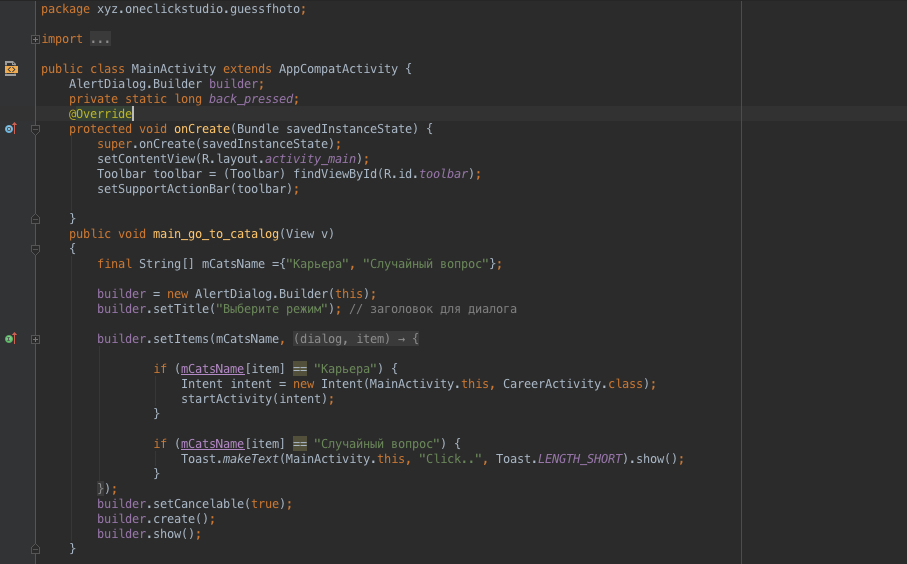907x564 pixels.
Task: Click "Случайный вопрос" string in the mCatsName array
Action: [x=426, y=264]
